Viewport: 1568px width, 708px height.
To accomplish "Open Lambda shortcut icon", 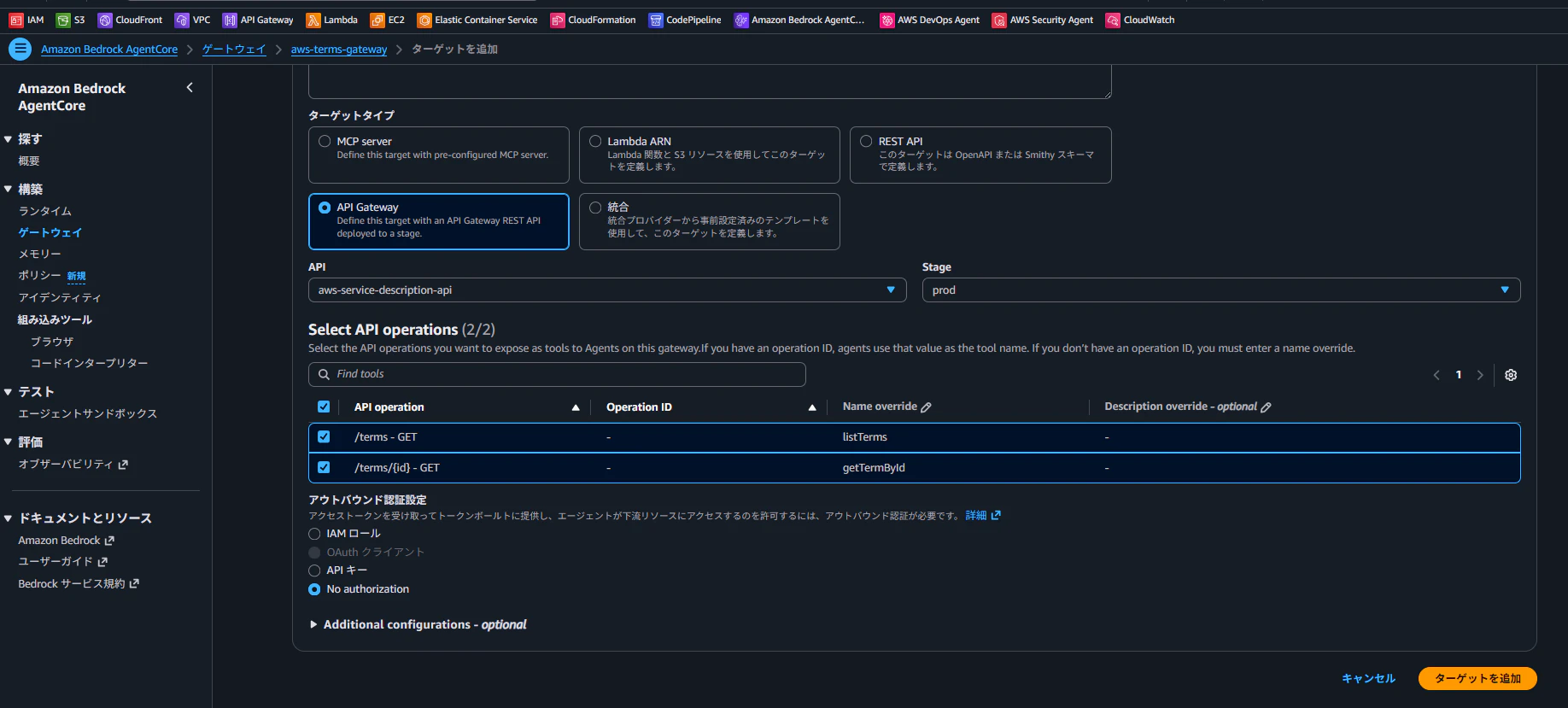I will tap(313, 20).
